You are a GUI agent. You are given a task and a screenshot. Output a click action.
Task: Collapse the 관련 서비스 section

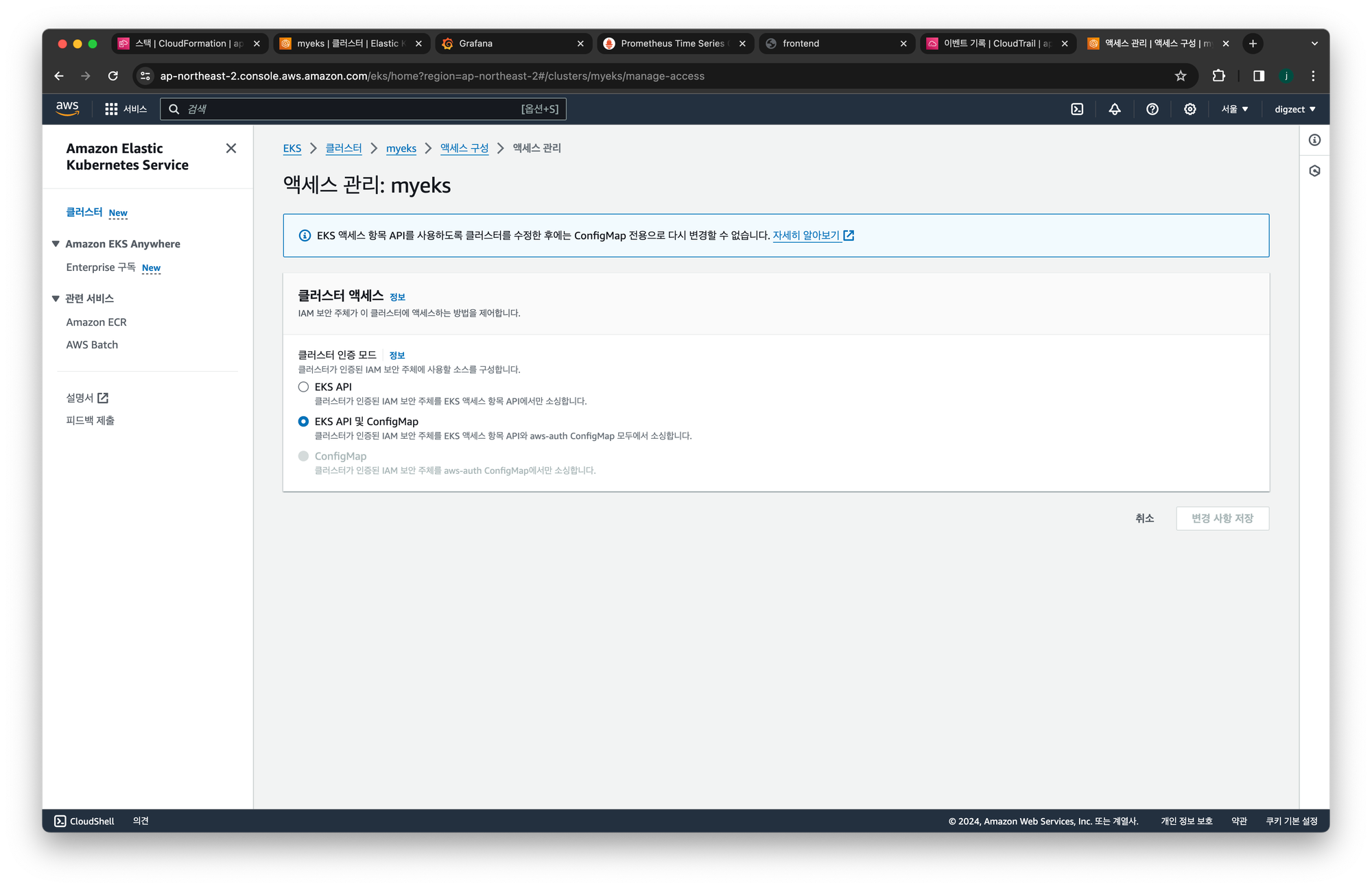pos(56,298)
